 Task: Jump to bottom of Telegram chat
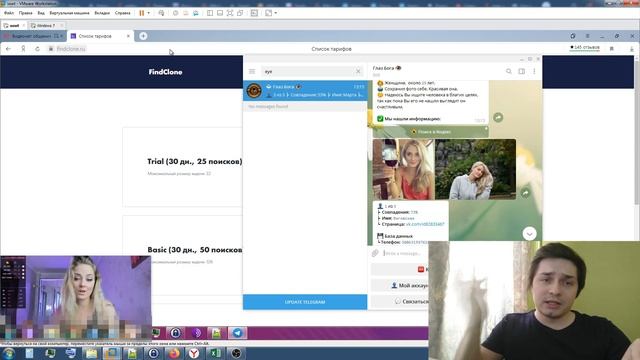529,234
